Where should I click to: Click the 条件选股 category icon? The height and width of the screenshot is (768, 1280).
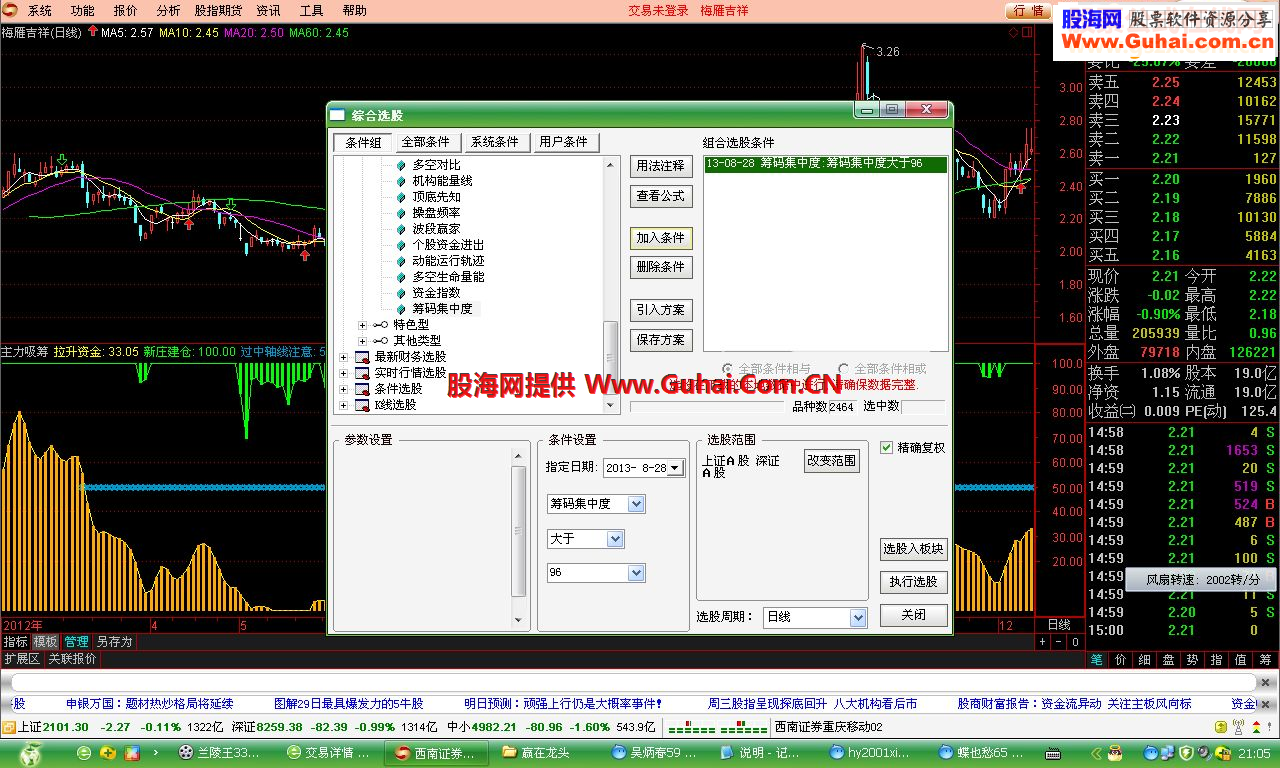click(362, 389)
